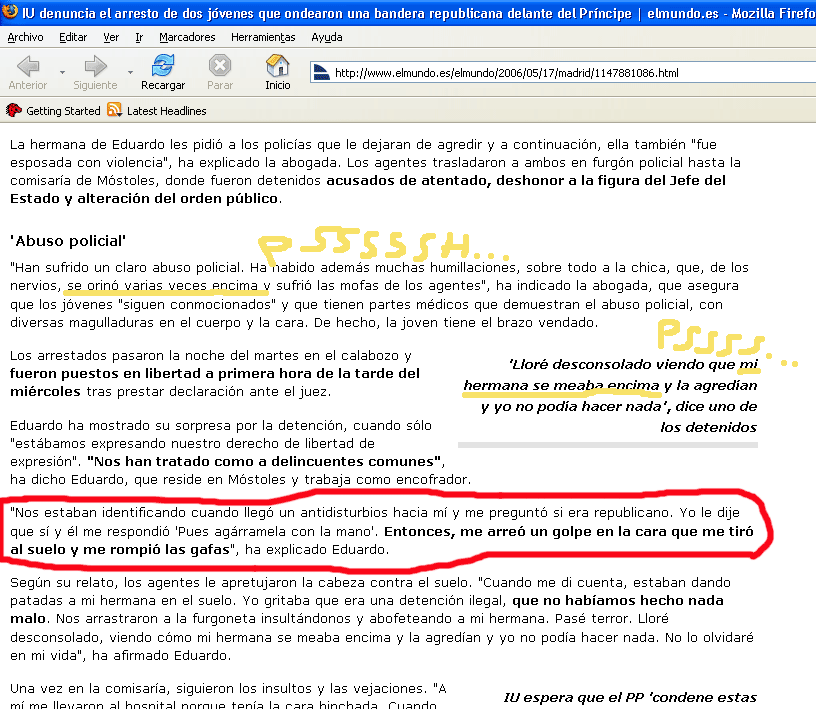Open the Ayuda menu

pyautogui.click(x=326, y=37)
